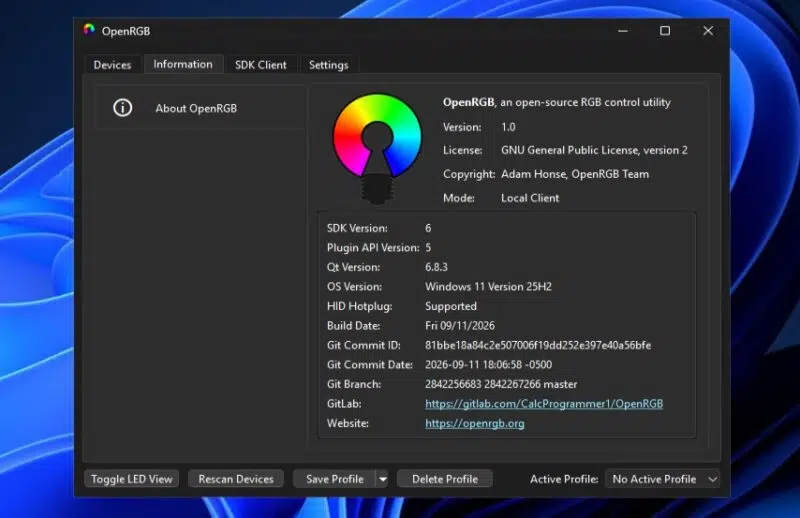Screen dimensions: 800x518
Task: Click the License 'GNU General Public License, version 2'
Action: coord(594,150)
